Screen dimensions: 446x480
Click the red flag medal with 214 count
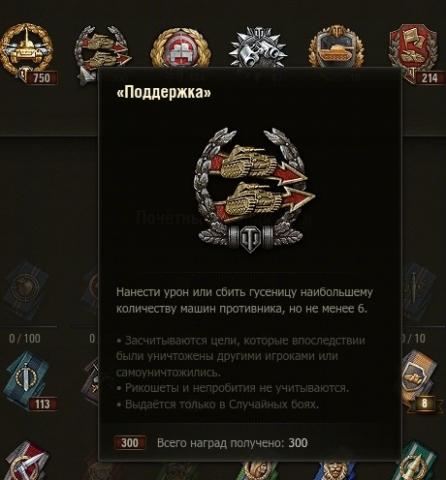pyautogui.click(x=413, y=50)
